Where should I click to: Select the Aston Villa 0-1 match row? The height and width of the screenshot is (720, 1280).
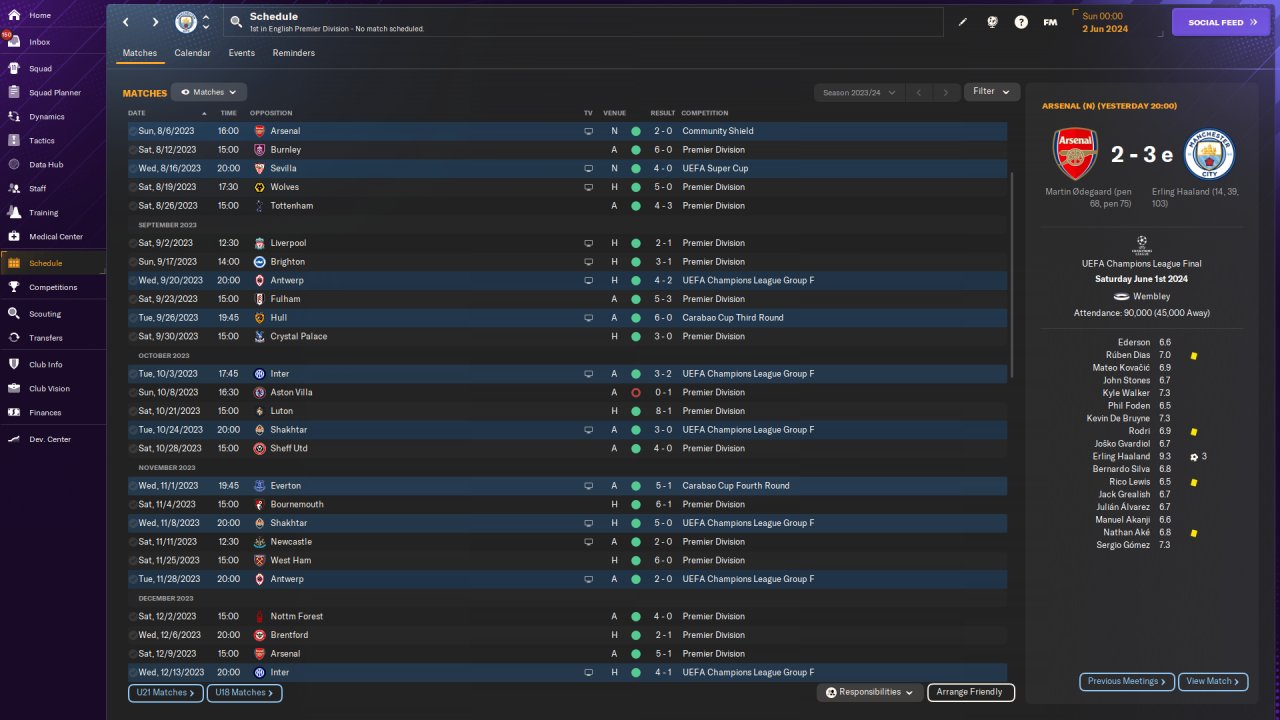click(x=567, y=392)
